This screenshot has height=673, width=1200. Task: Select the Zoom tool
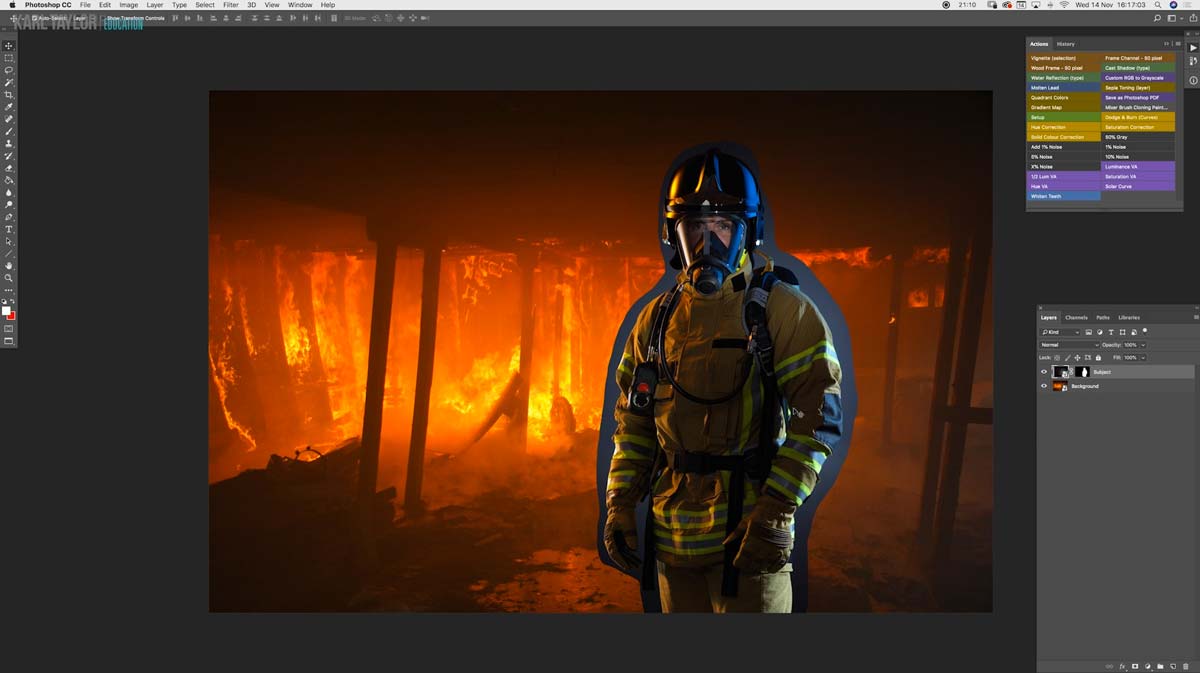[x=8, y=278]
